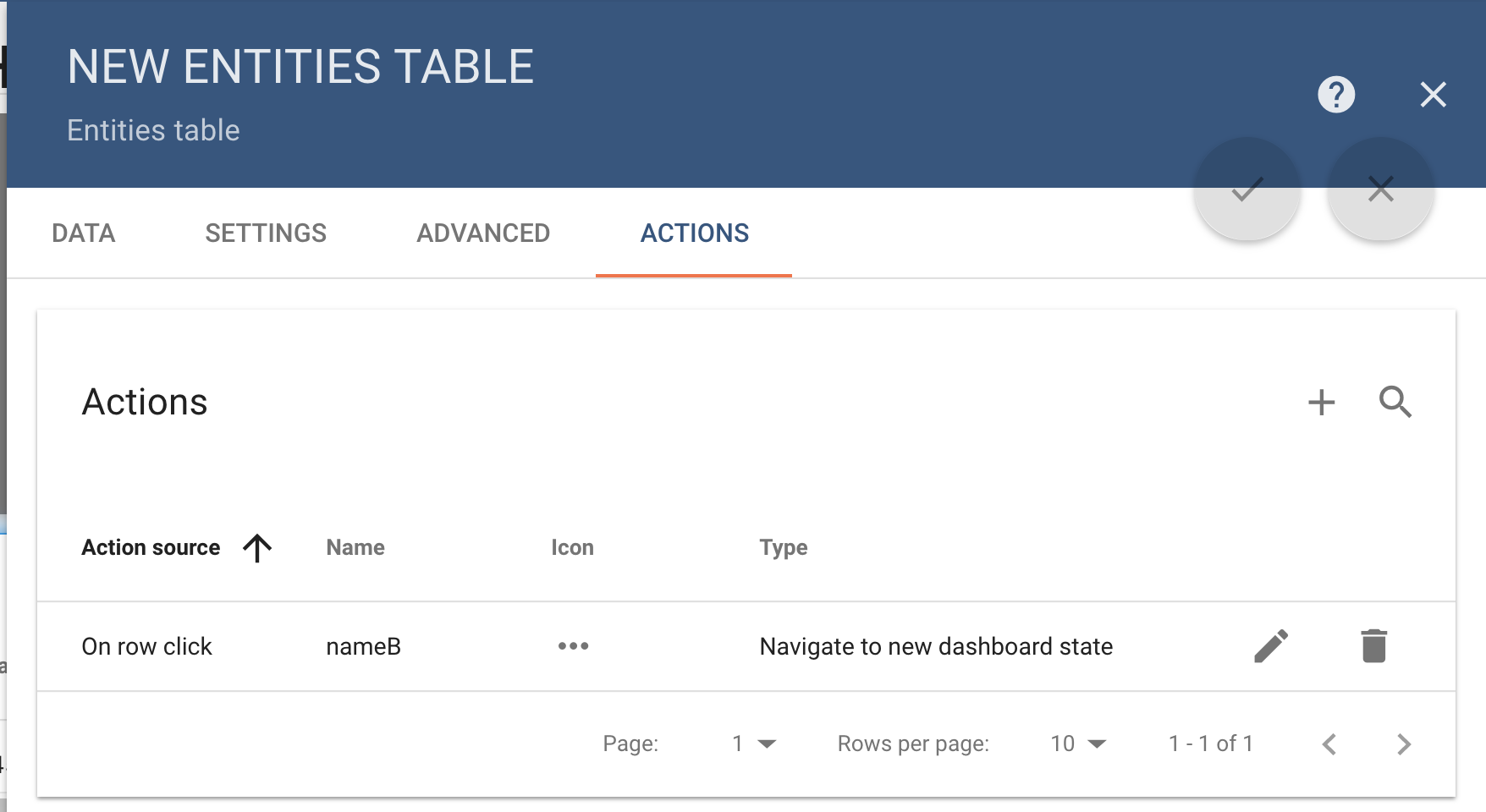Image resolution: width=1486 pixels, height=812 pixels.
Task: Toggle sort arrow beside Action source
Action: point(257,548)
